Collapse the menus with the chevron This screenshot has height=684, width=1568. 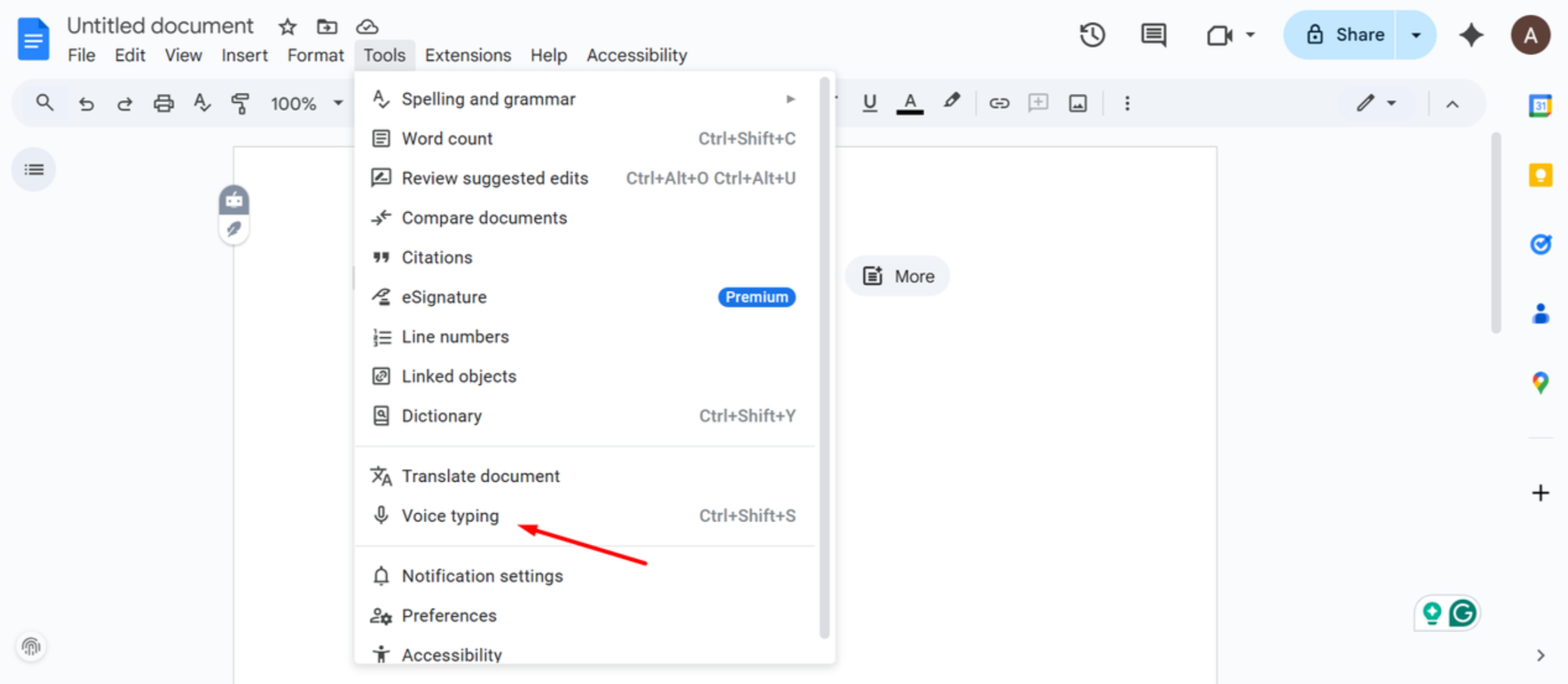1452,104
